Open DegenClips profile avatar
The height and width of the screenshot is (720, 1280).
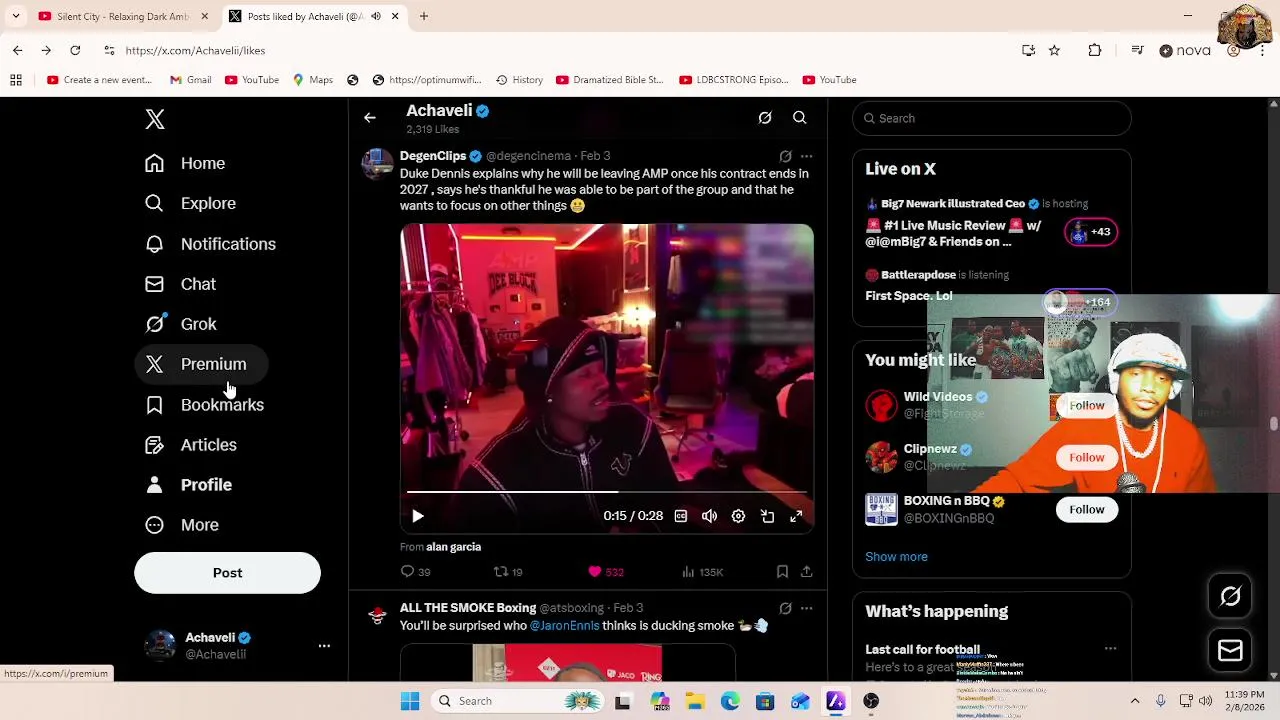coord(377,163)
